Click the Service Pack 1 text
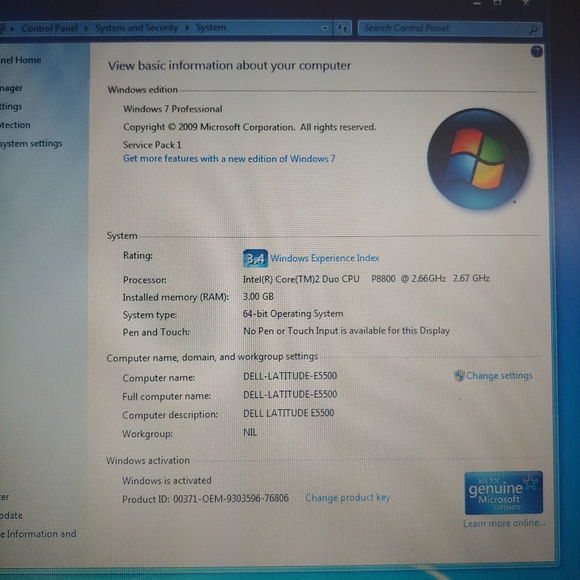580x580 pixels. [x=152, y=145]
